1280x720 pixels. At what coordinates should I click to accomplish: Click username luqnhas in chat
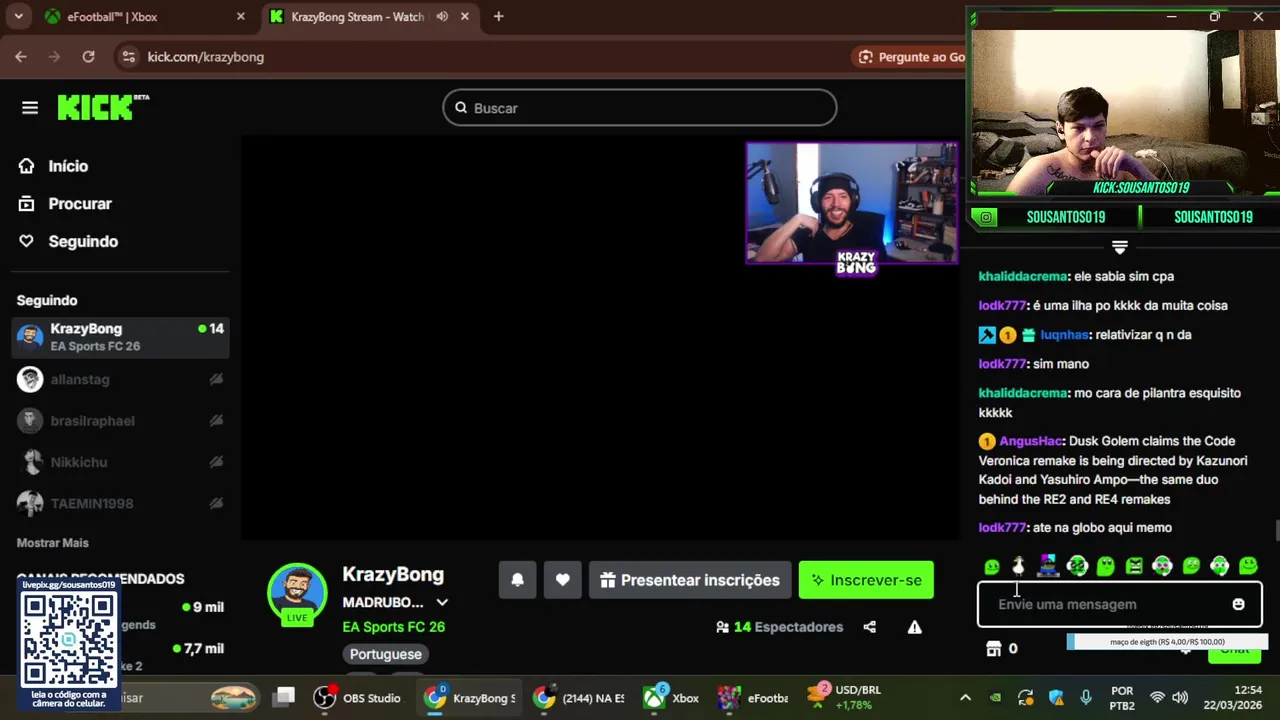[x=1065, y=335]
